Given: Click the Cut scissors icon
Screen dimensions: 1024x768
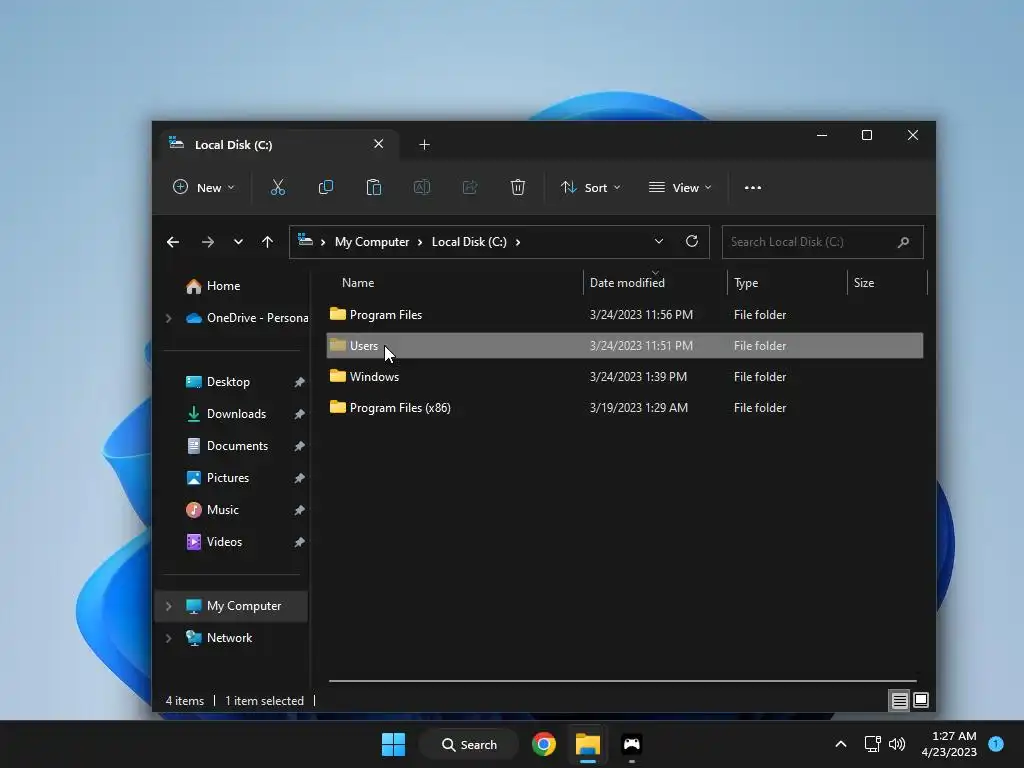Looking at the screenshot, I should (278, 187).
